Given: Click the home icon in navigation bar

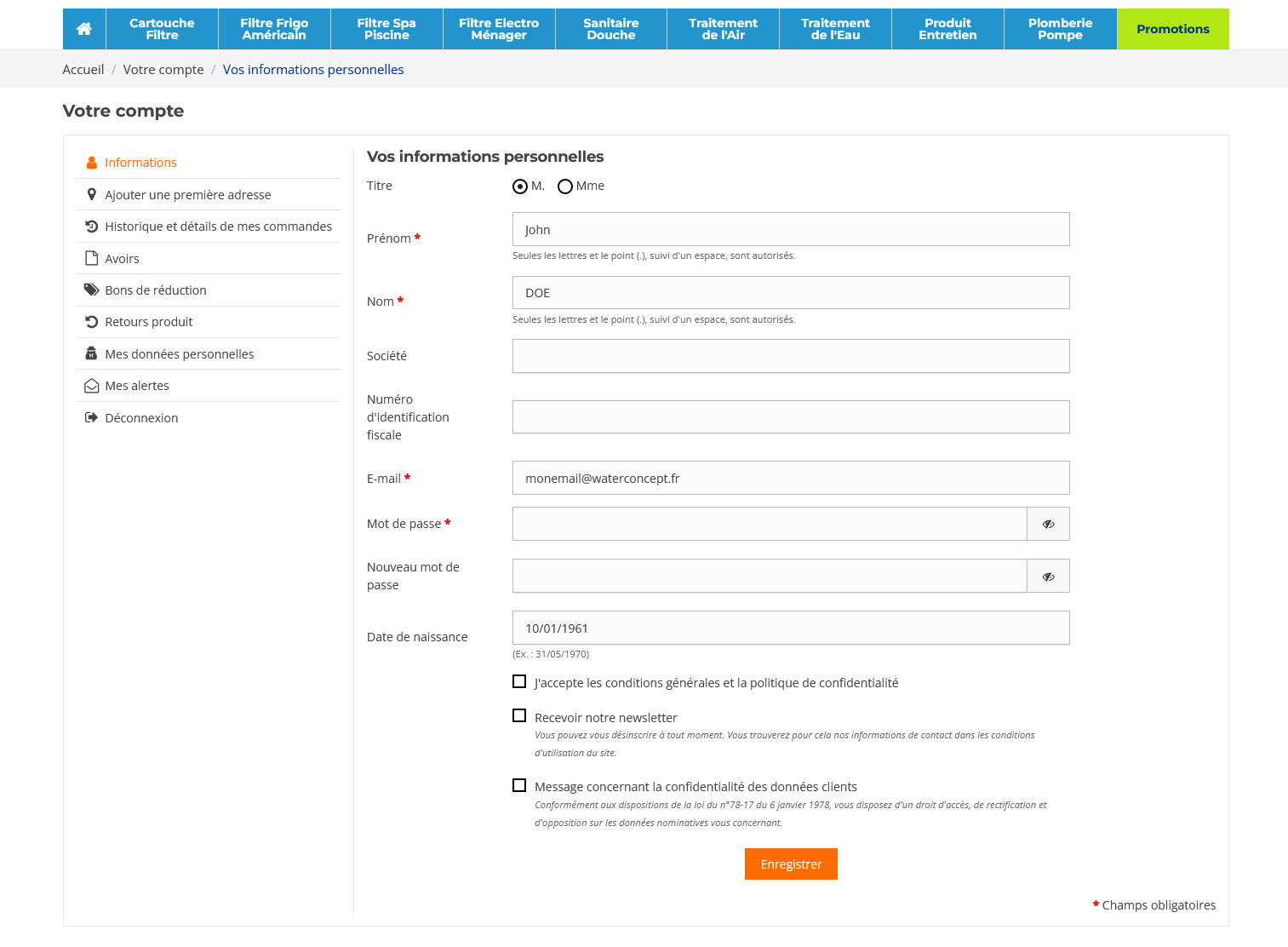Looking at the screenshot, I should [x=84, y=29].
